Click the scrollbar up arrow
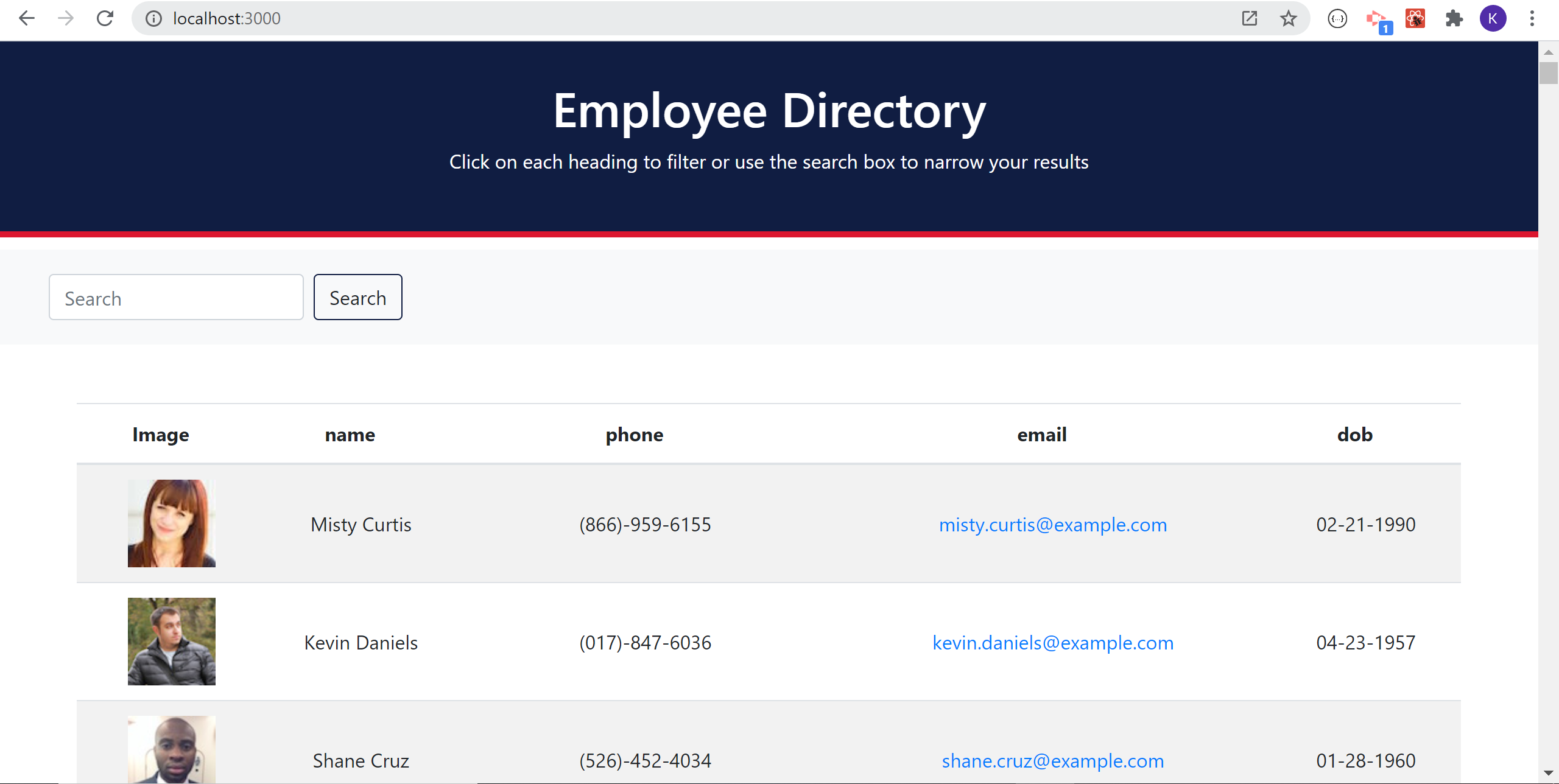This screenshot has width=1559, height=784. [1549, 52]
